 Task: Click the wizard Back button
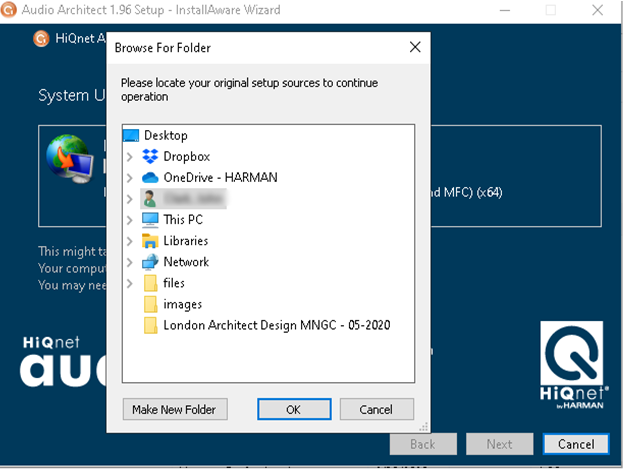point(423,444)
